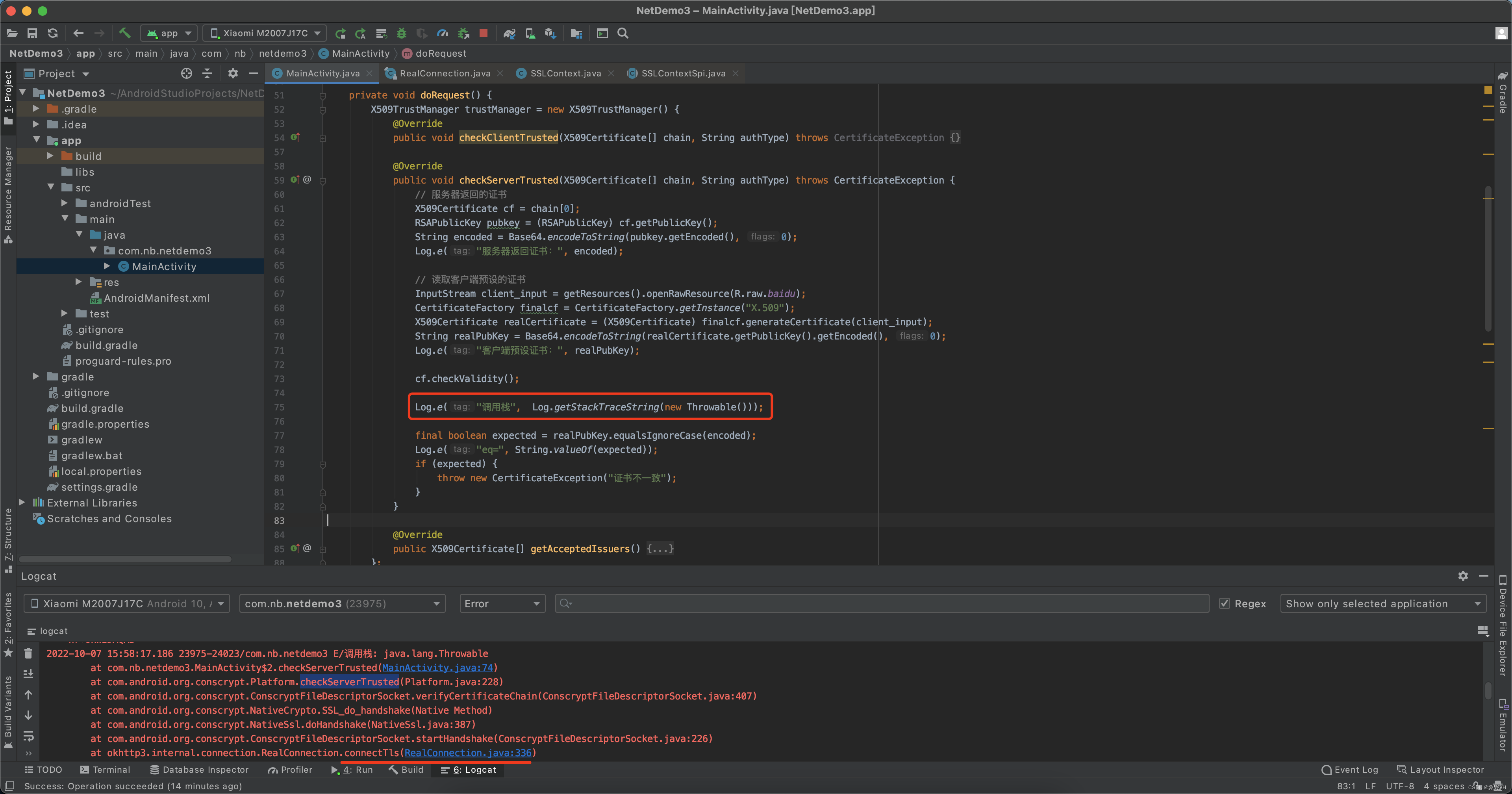The width and height of the screenshot is (1512, 794).
Task: Enable the Error log level filter
Action: [500, 603]
